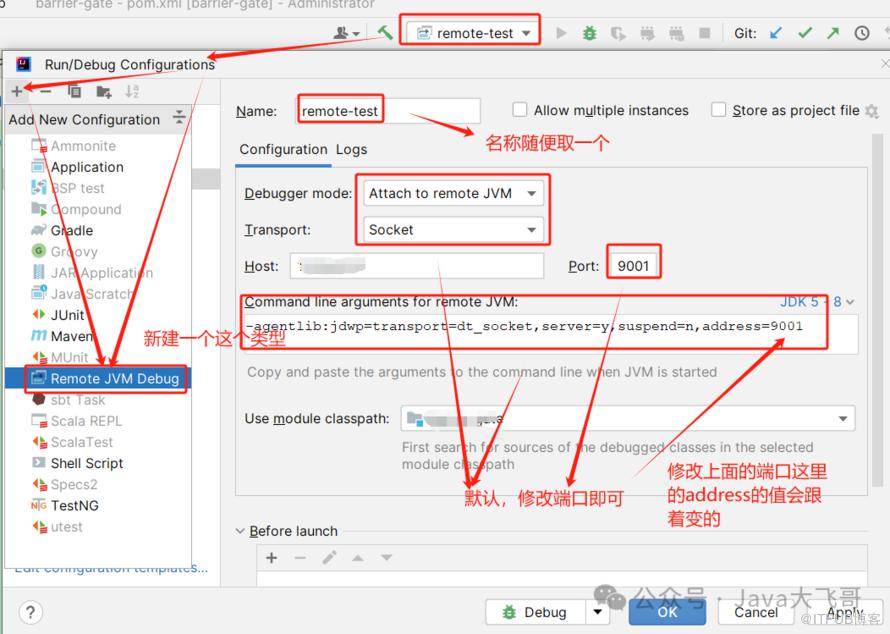Toggle Allow multiple instances checkbox
The height and width of the screenshot is (634, 890).
click(x=519, y=110)
